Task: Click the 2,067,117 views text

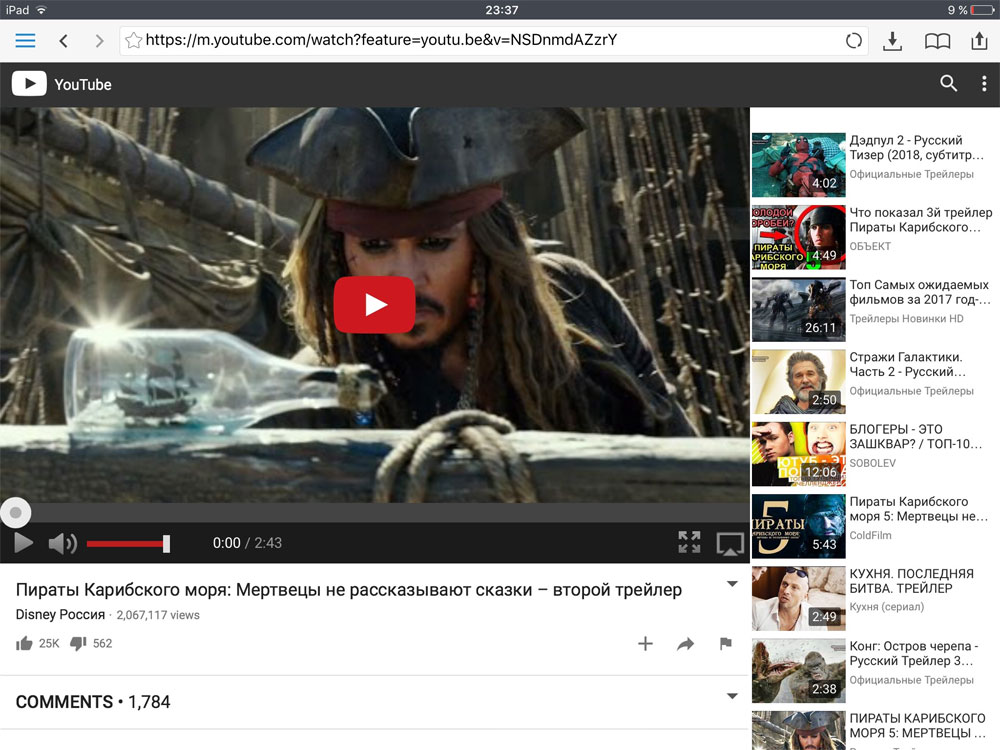Action: coord(158,615)
